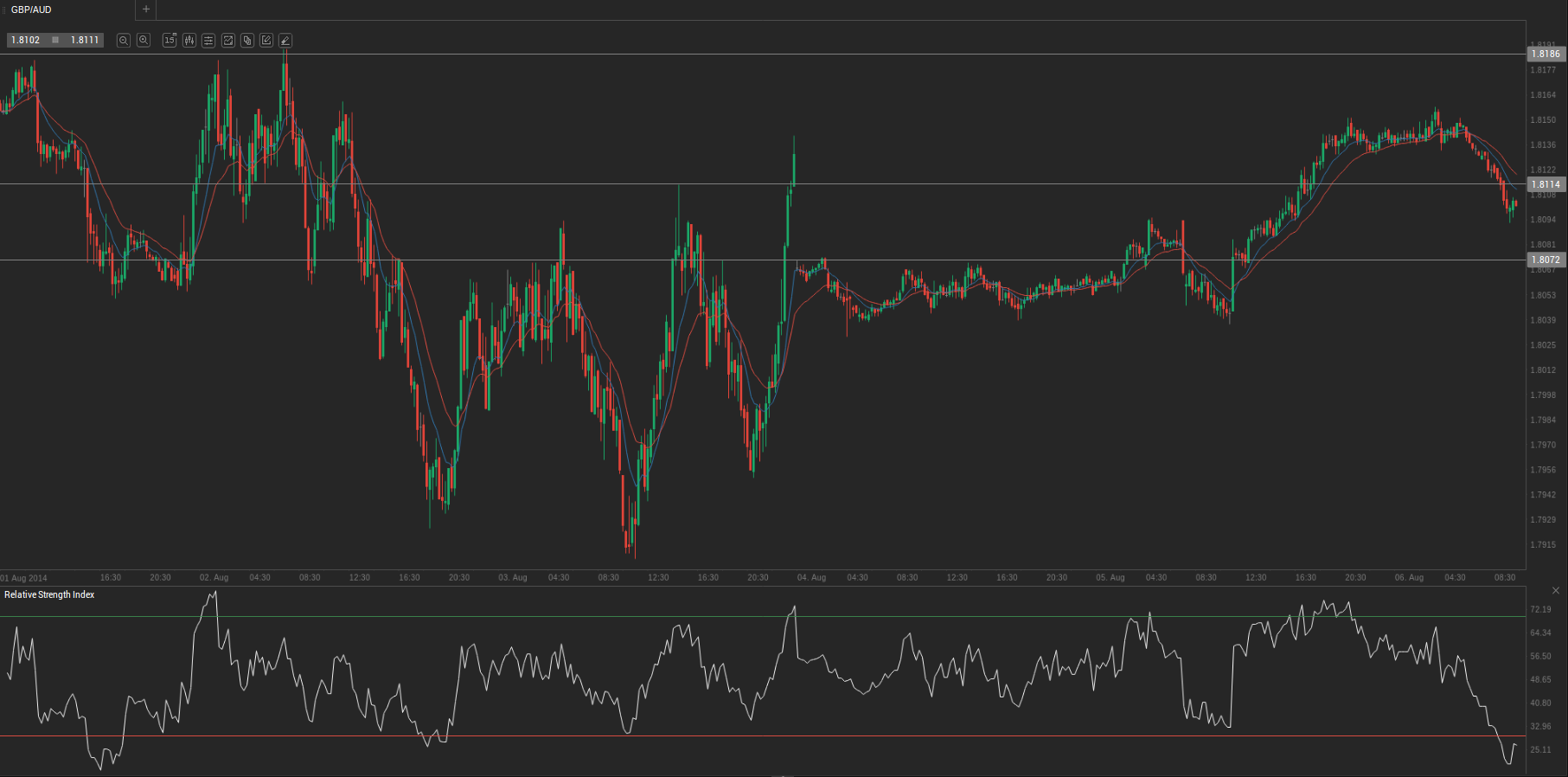Click the indicators chart icon

[228, 41]
